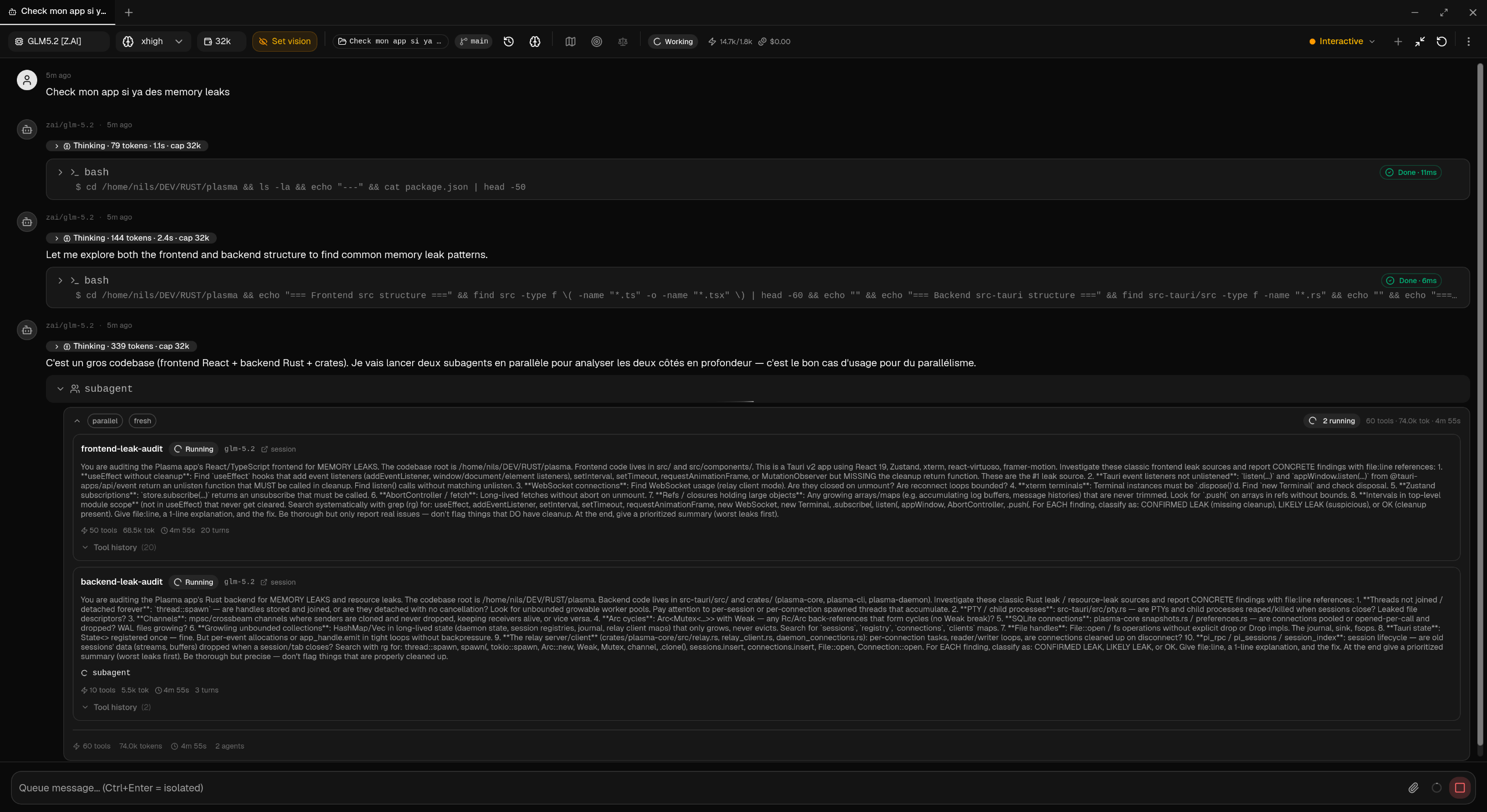Click the 68.5k tok frontend audit stat
Viewport: 1487px width, 812px height.
(x=138, y=531)
